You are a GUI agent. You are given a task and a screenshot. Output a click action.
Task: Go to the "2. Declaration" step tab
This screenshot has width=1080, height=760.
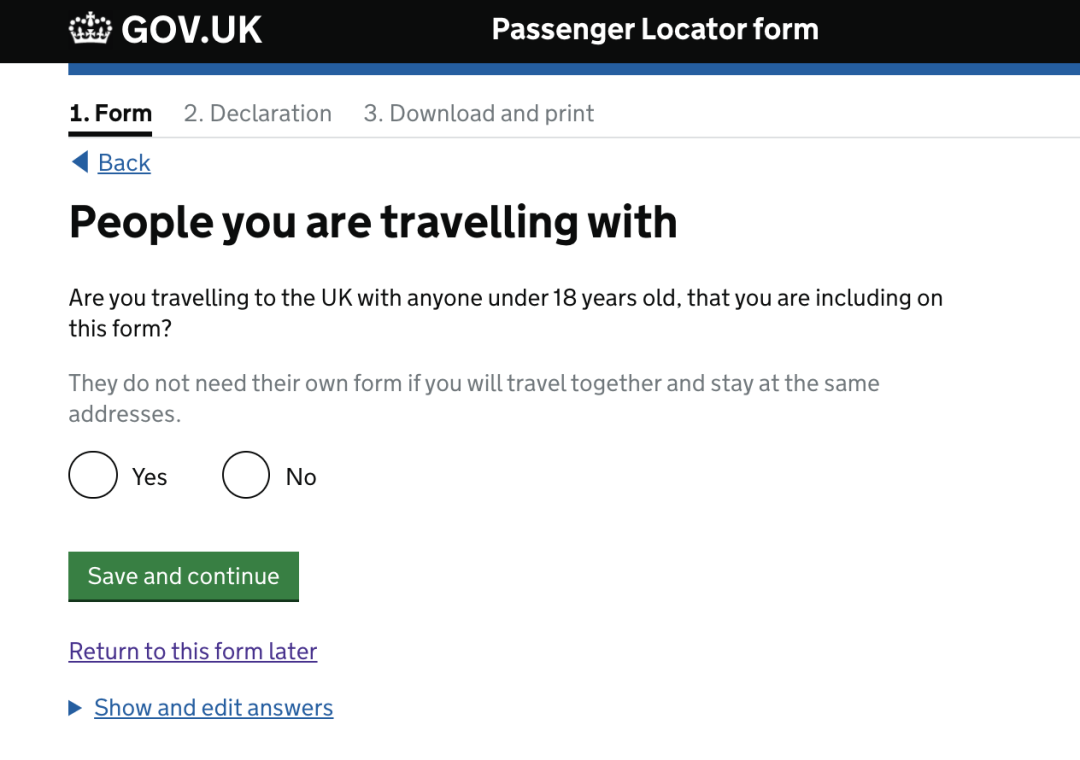pos(257,113)
